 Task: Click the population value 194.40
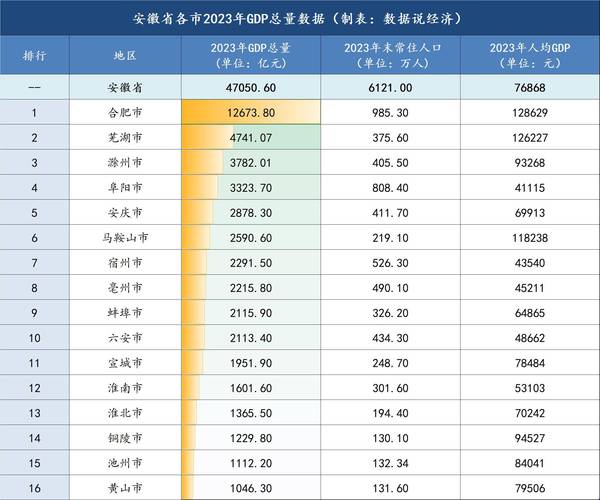390,413
